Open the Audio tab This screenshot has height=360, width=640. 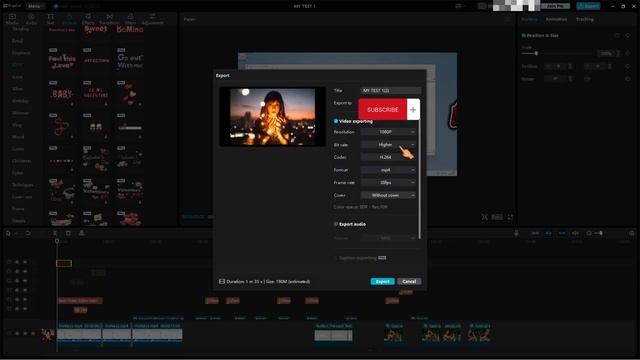(x=31, y=19)
